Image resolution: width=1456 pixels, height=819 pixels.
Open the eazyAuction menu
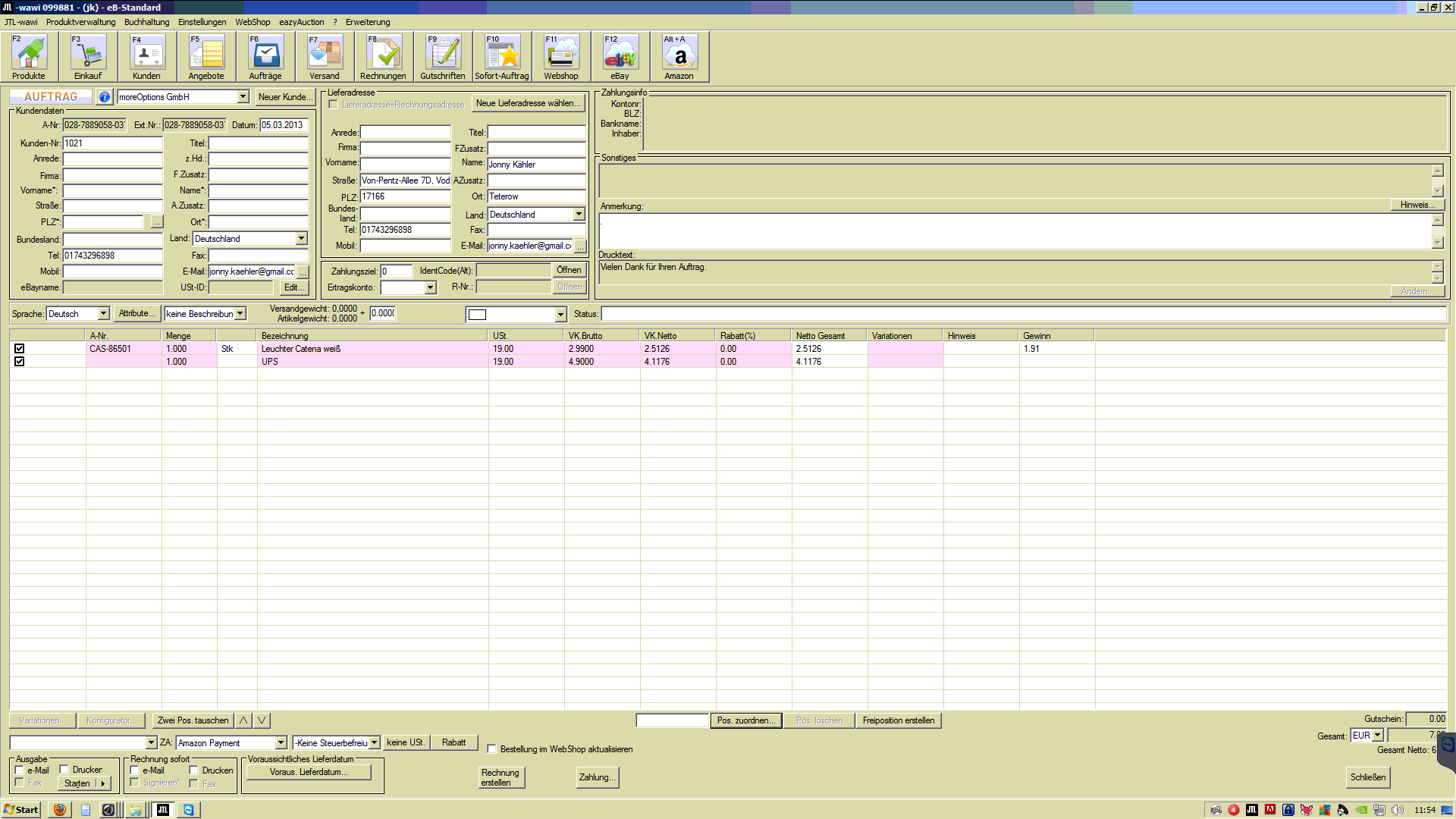pyautogui.click(x=302, y=22)
